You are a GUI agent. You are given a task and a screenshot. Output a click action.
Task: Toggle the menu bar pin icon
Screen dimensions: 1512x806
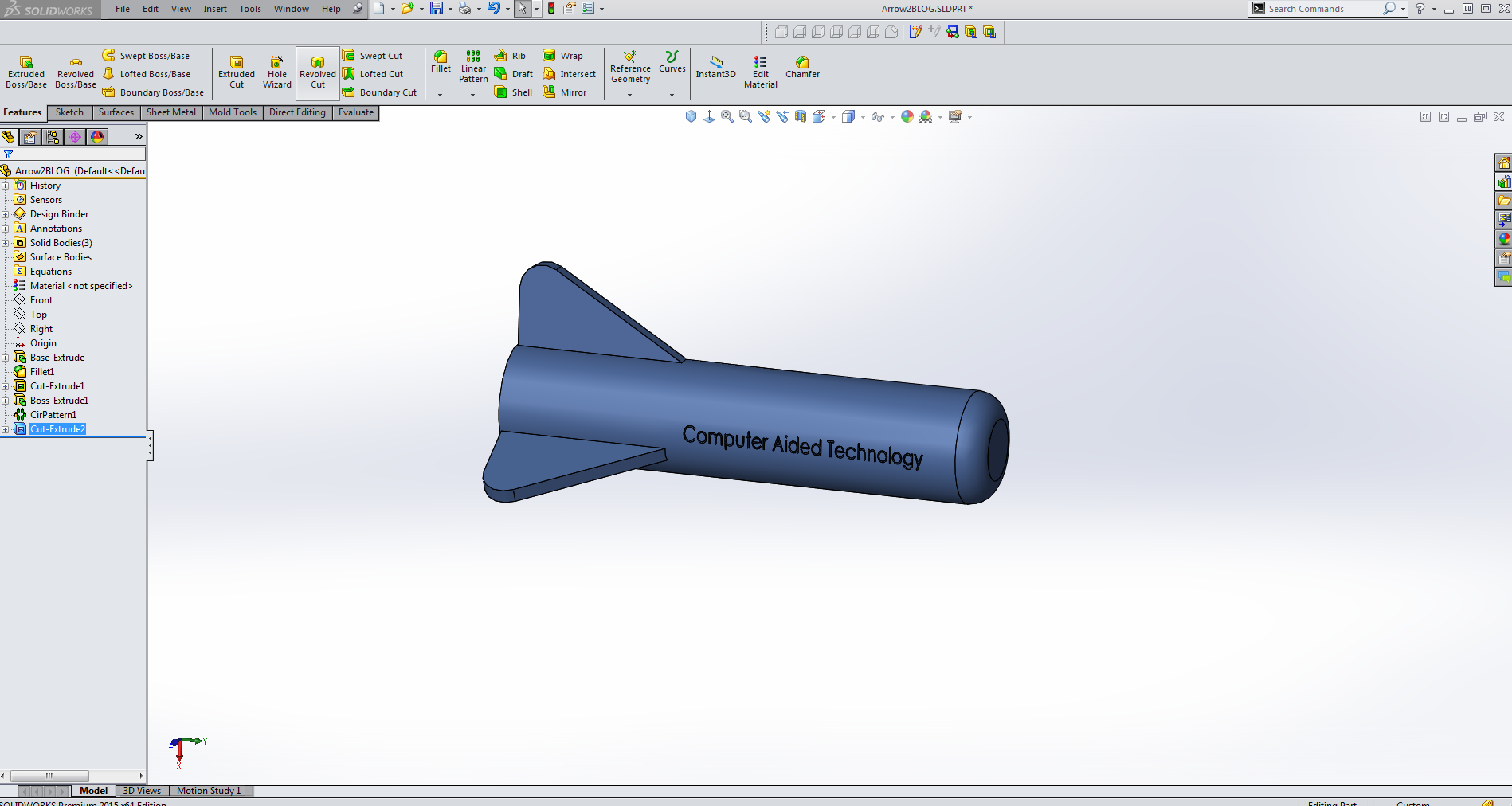(358, 9)
